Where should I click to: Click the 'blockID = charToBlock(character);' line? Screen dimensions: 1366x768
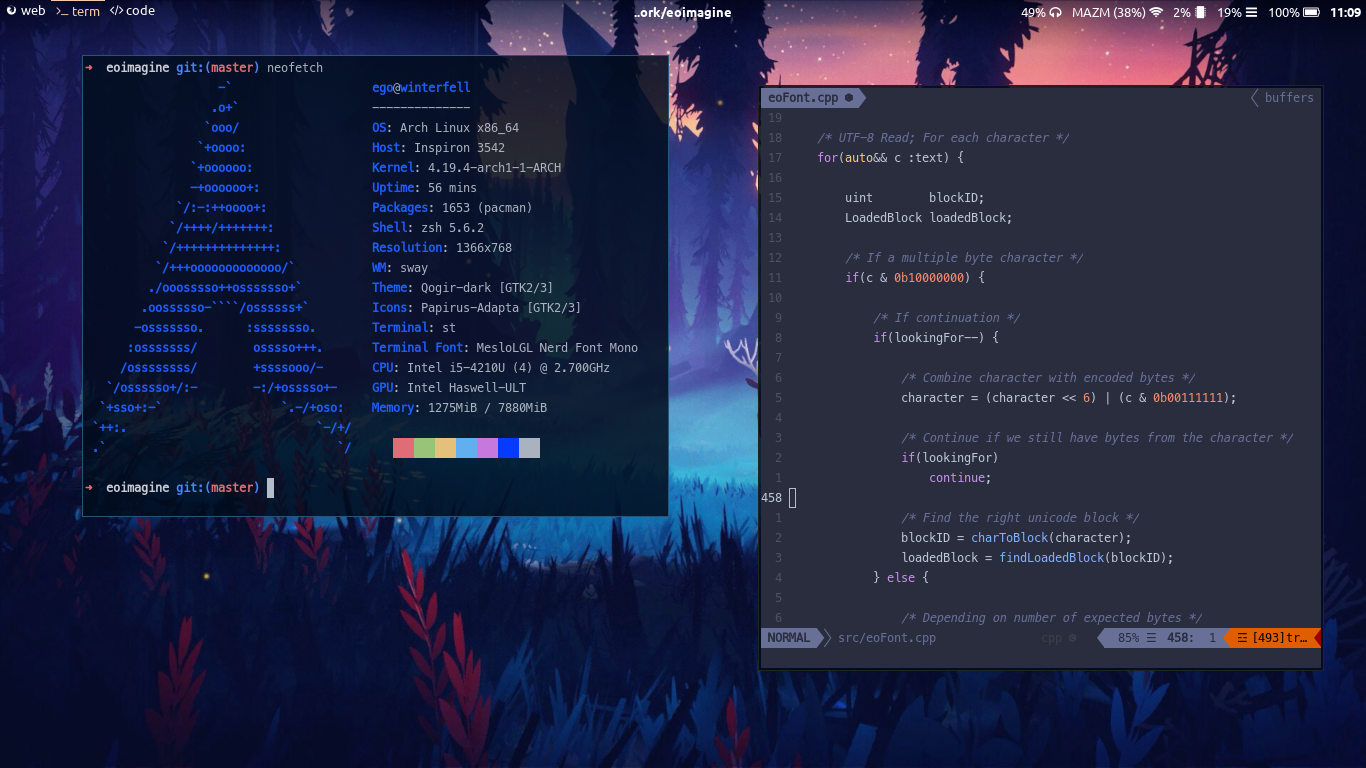1016,538
